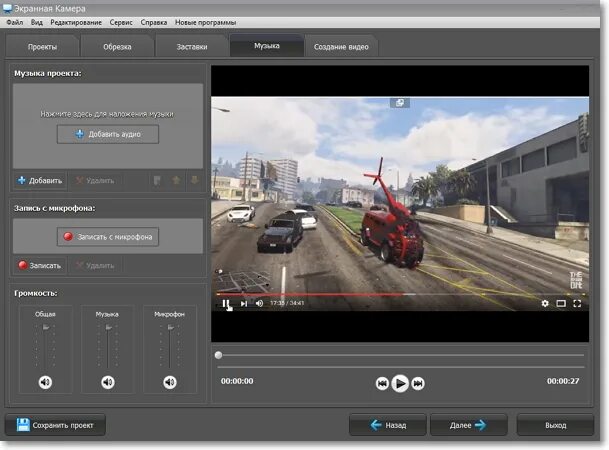Switch to the Заставки tab
The width and height of the screenshot is (609, 450).
click(192, 47)
